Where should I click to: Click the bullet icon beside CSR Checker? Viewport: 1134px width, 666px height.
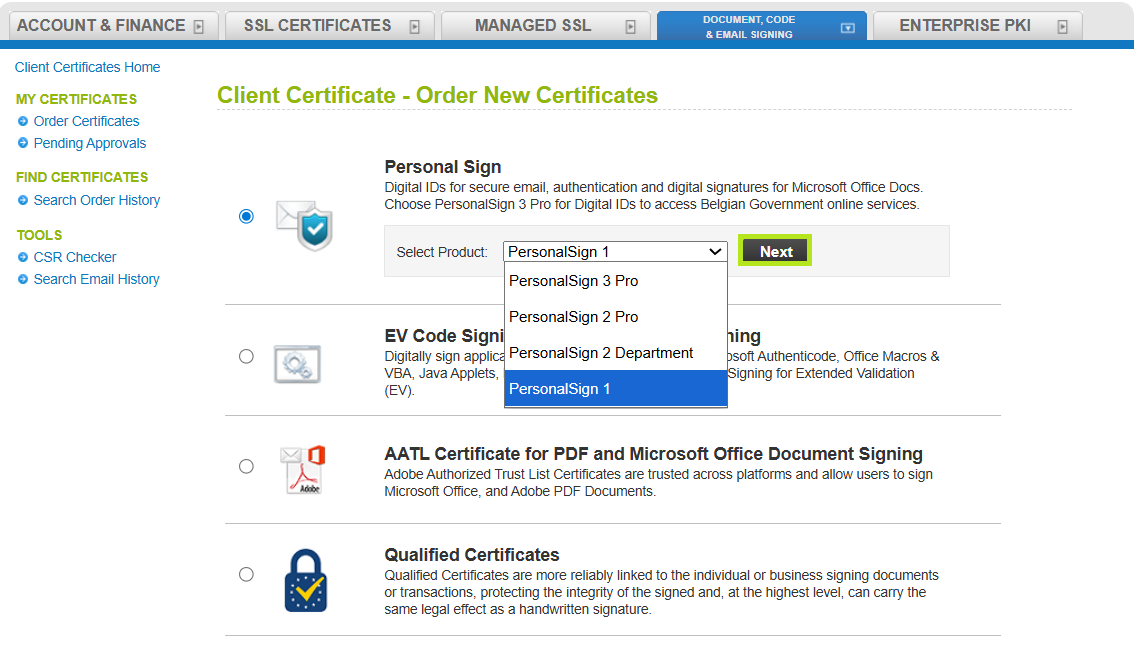pos(22,257)
